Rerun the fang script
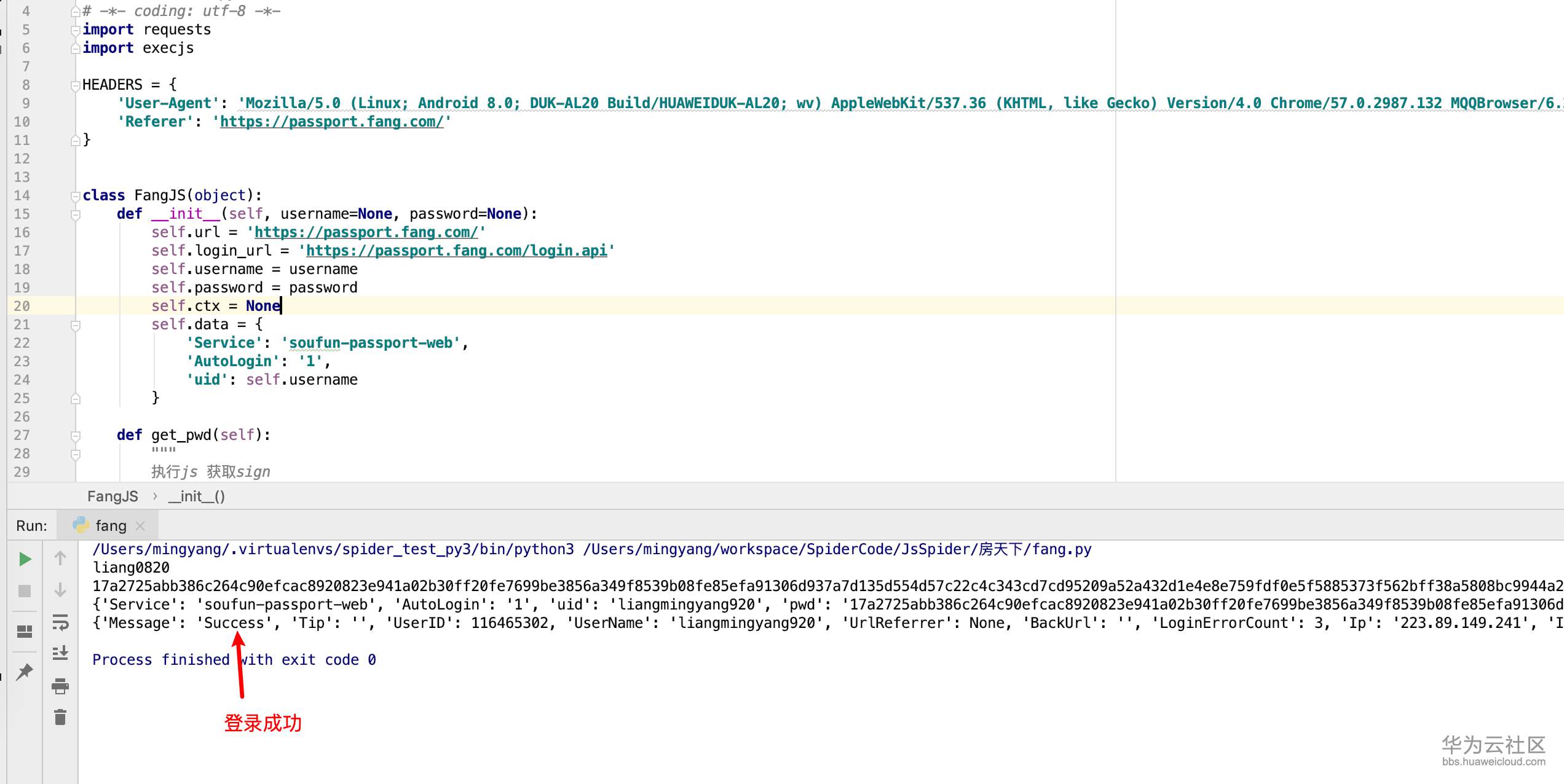1564x784 pixels. tap(25, 559)
